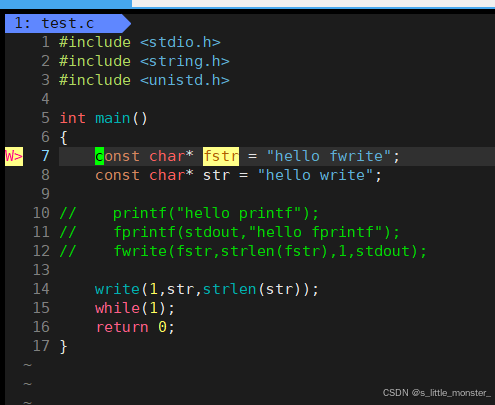Click the commented fprintf line
Viewport: 495px width, 405px height.
tap(229, 232)
